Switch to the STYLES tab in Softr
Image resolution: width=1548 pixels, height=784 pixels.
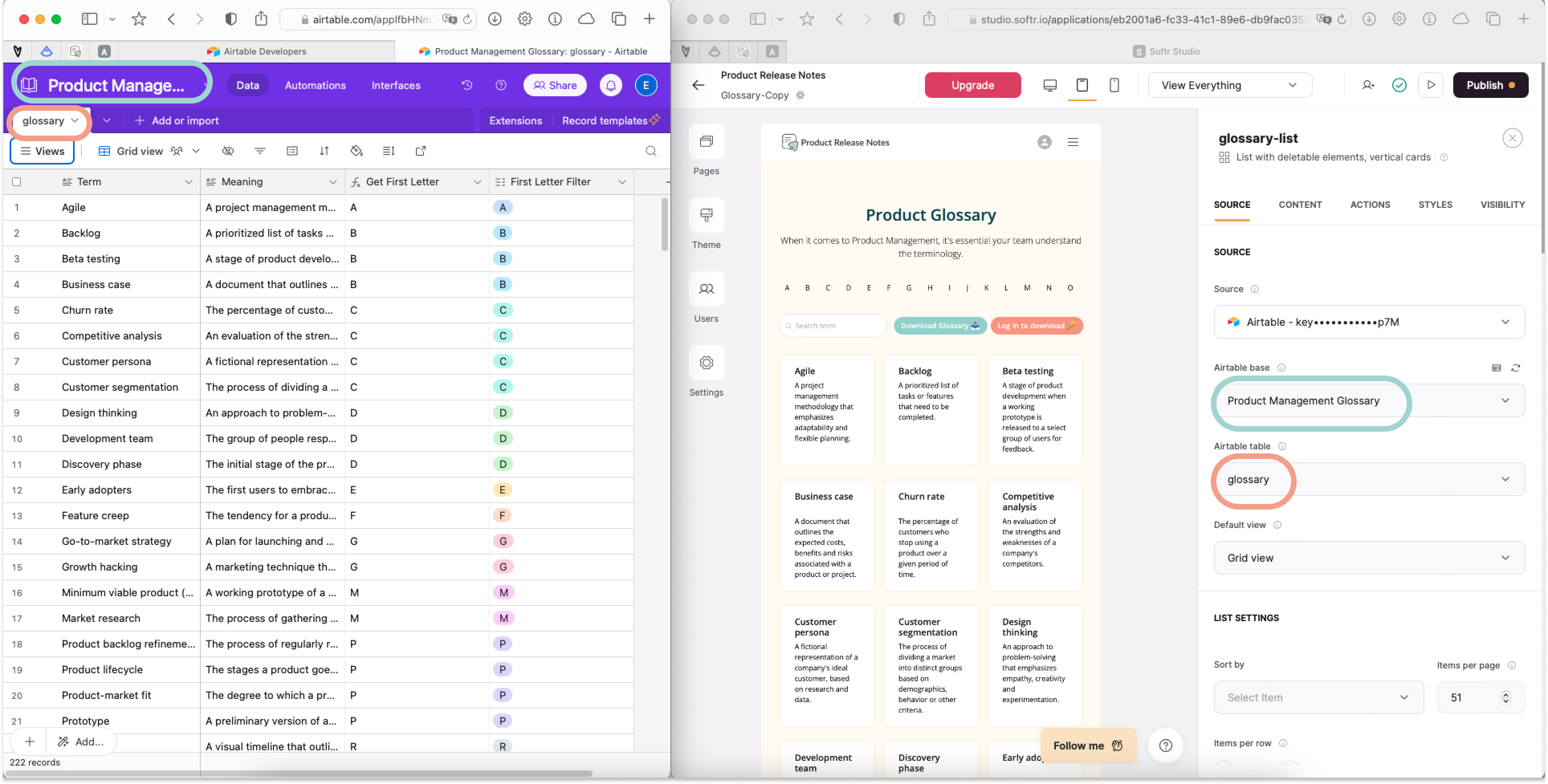pyautogui.click(x=1435, y=205)
